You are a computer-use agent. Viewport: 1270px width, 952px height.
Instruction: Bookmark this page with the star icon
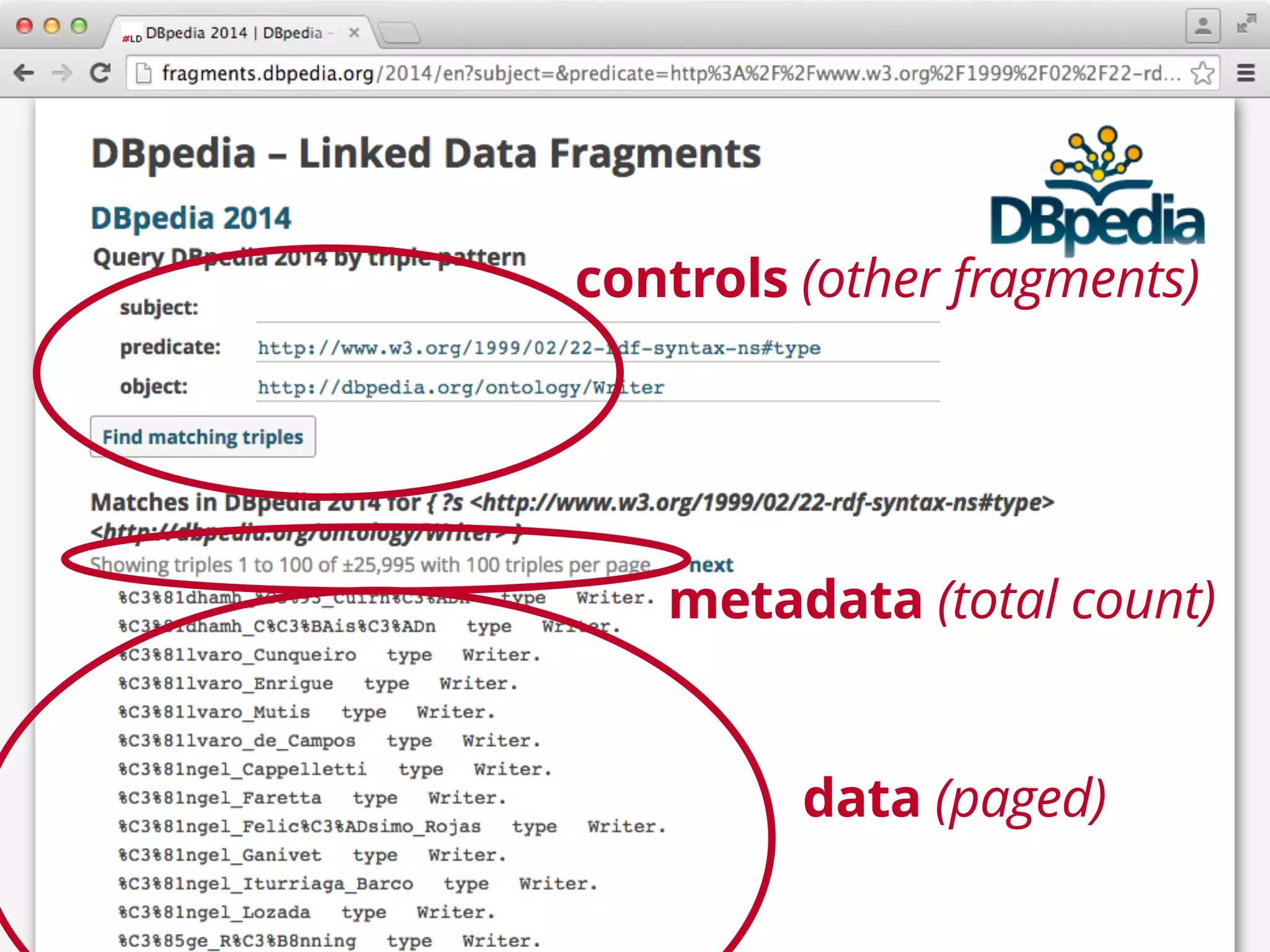[1203, 73]
